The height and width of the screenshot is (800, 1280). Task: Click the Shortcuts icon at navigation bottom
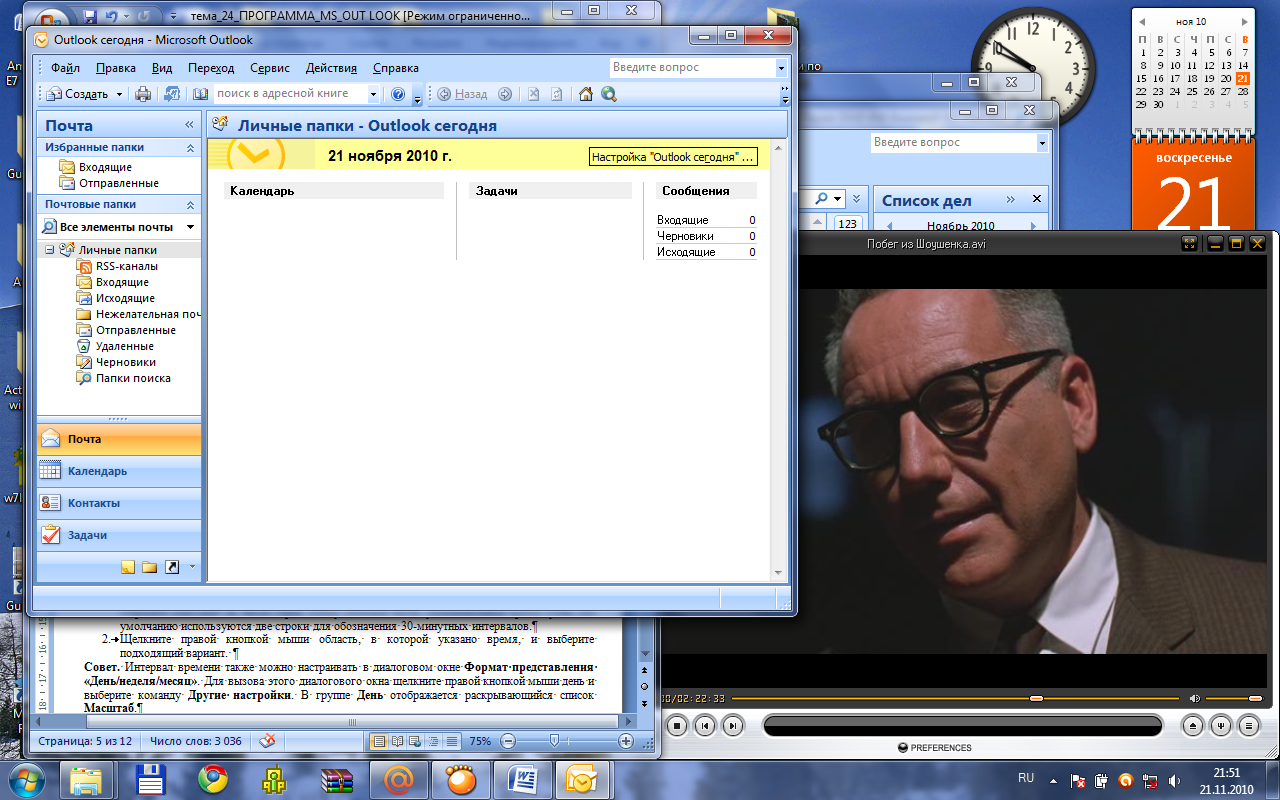pyautogui.click(x=172, y=567)
